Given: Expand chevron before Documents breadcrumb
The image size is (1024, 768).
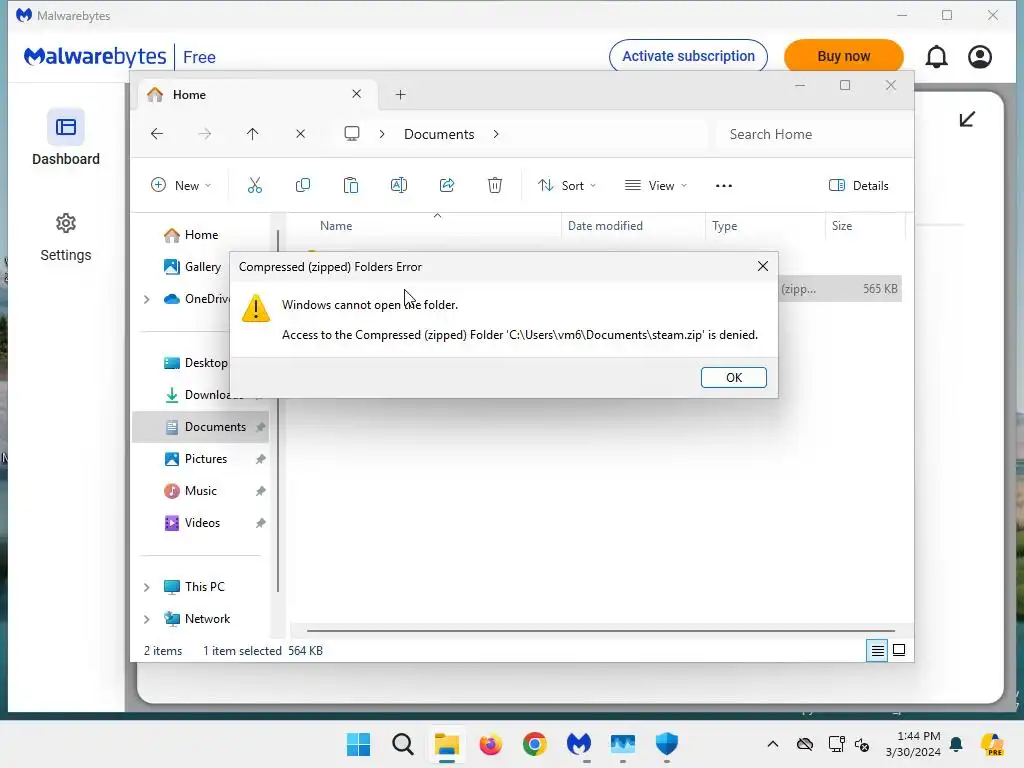Looking at the screenshot, I should (382, 134).
